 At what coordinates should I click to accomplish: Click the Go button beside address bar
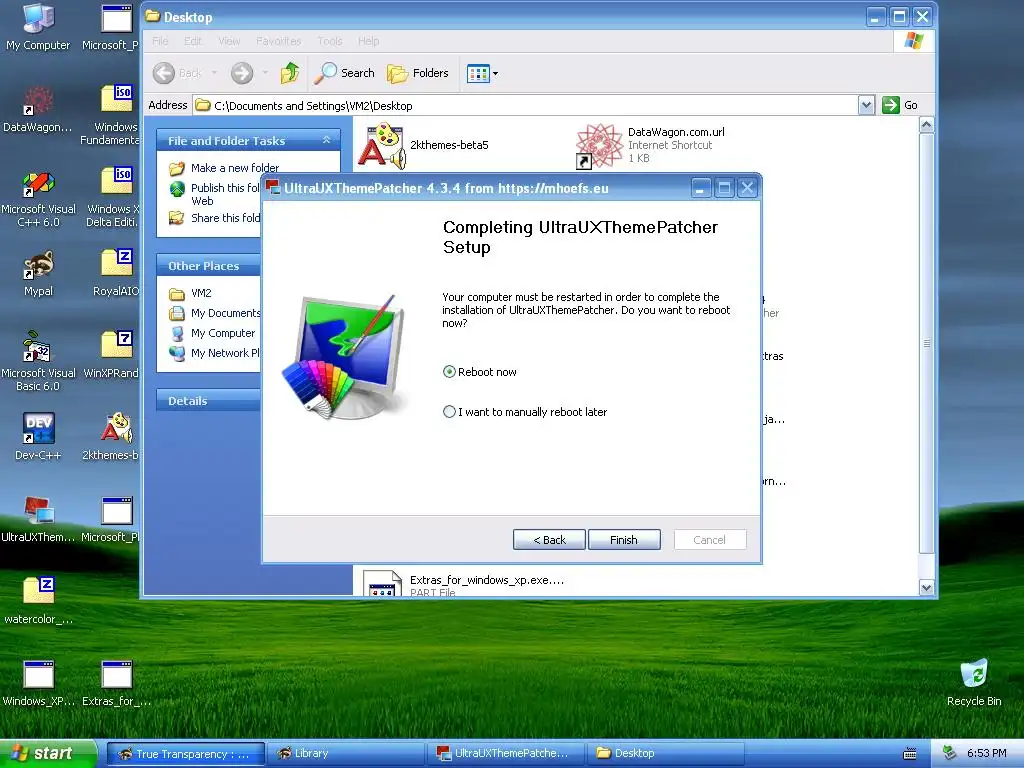pos(900,105)
